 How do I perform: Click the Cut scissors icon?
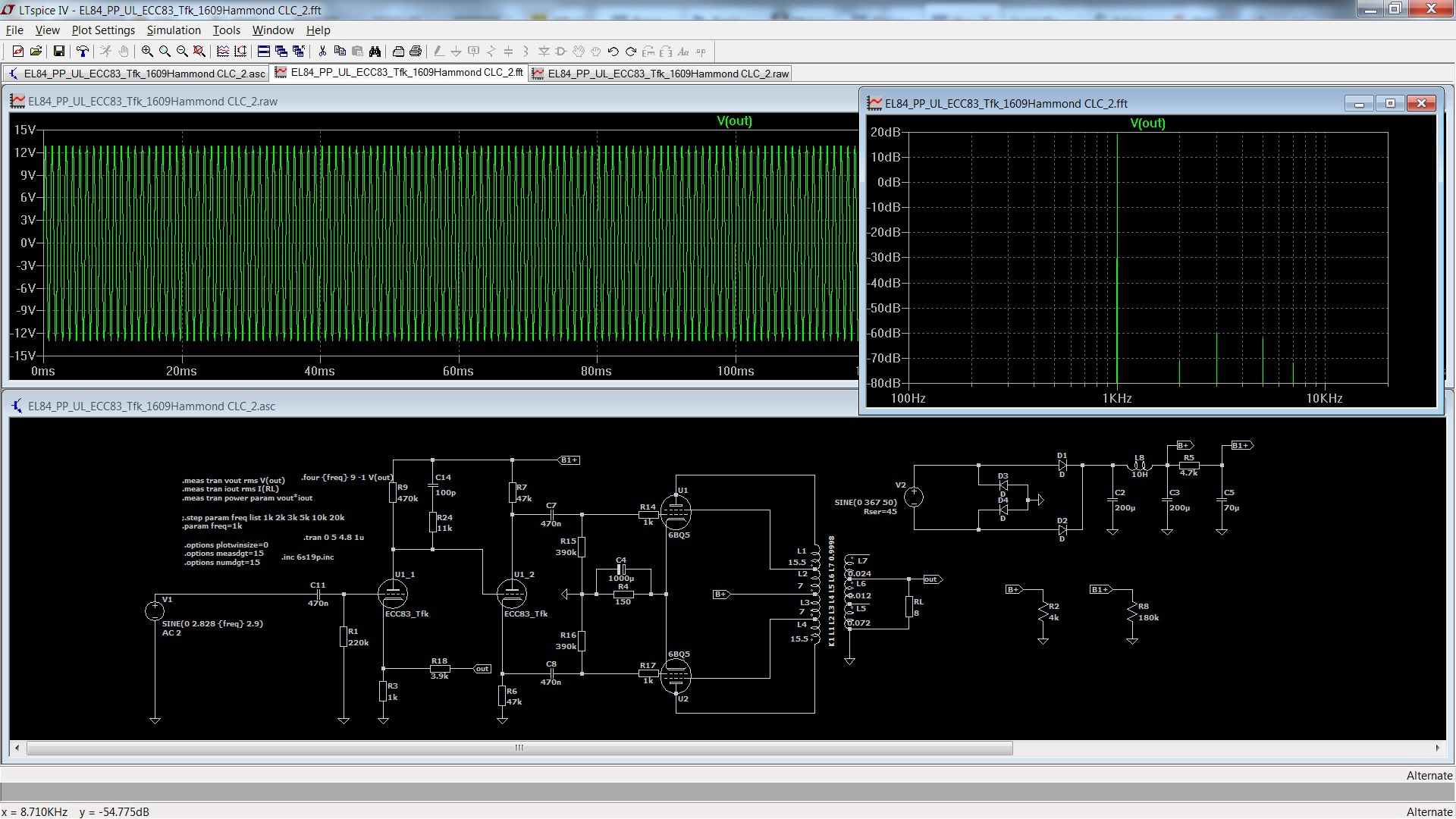(322, 52)
